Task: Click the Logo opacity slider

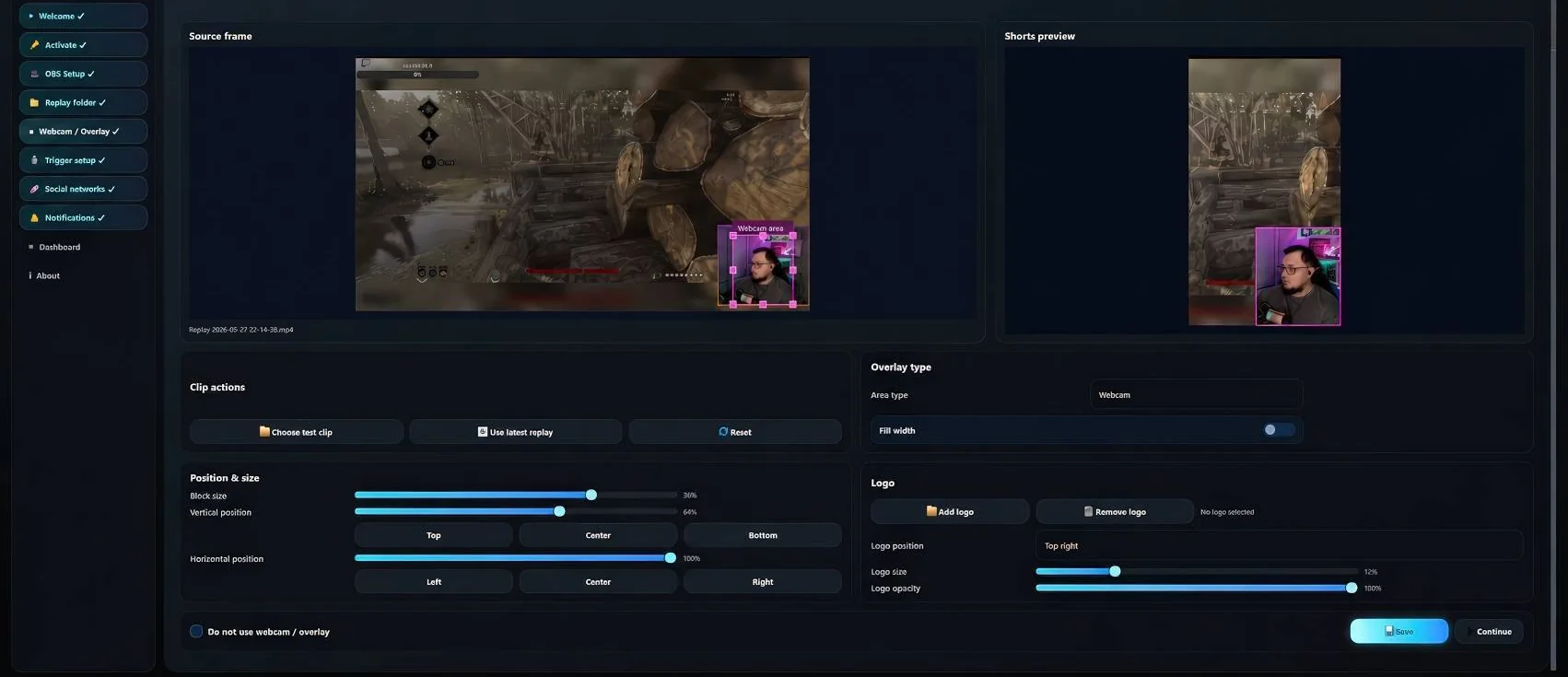Action: (1197, 588)
